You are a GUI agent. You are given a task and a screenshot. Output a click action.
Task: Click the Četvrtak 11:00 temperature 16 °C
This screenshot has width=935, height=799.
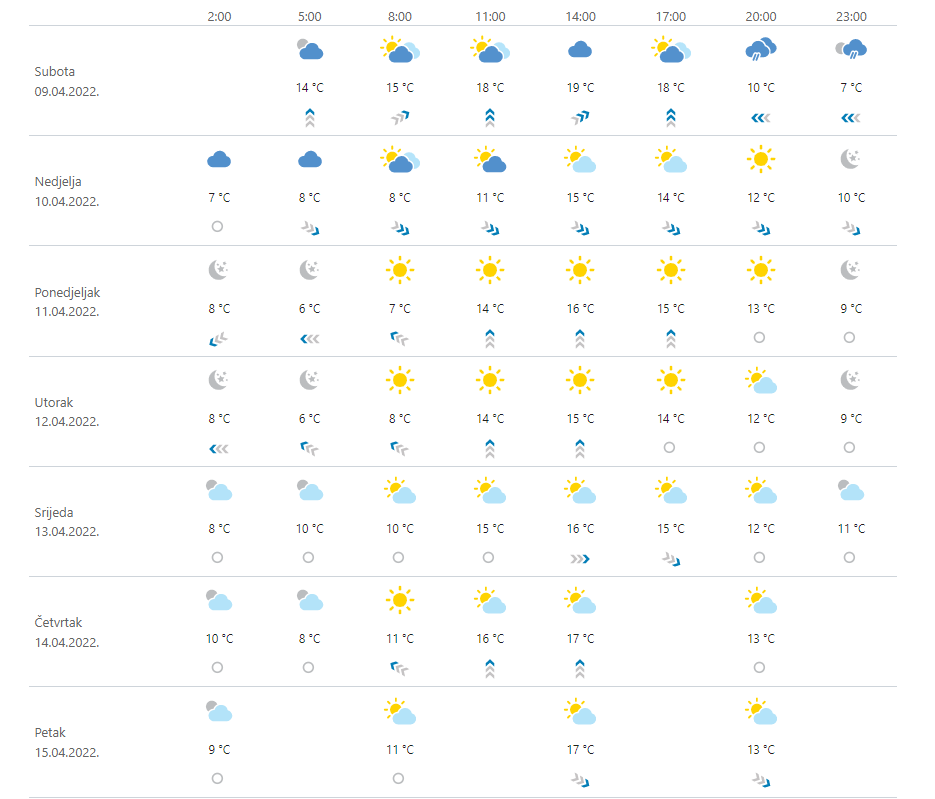pos(490,638)
